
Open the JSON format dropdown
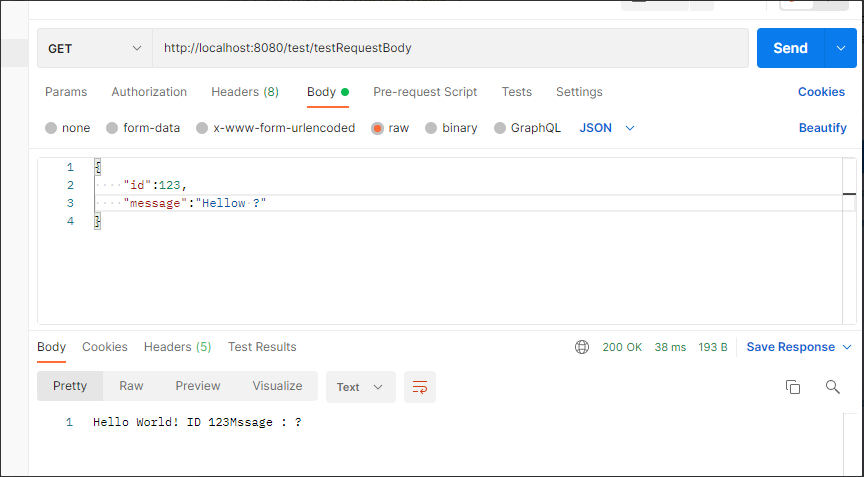point(607,128)
